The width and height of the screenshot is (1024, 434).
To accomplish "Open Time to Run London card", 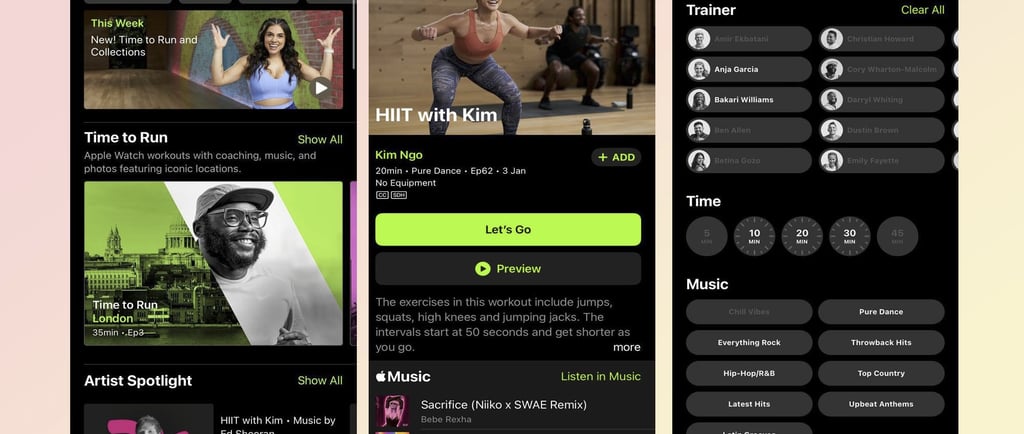I will (214, 264).
